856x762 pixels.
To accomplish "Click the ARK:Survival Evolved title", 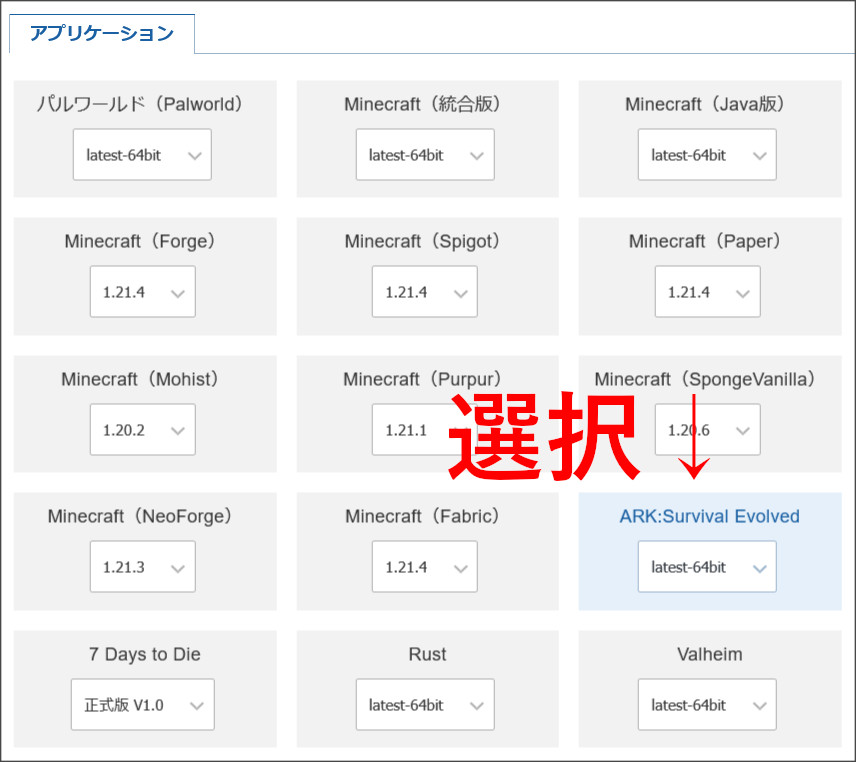I will [709, 516].
